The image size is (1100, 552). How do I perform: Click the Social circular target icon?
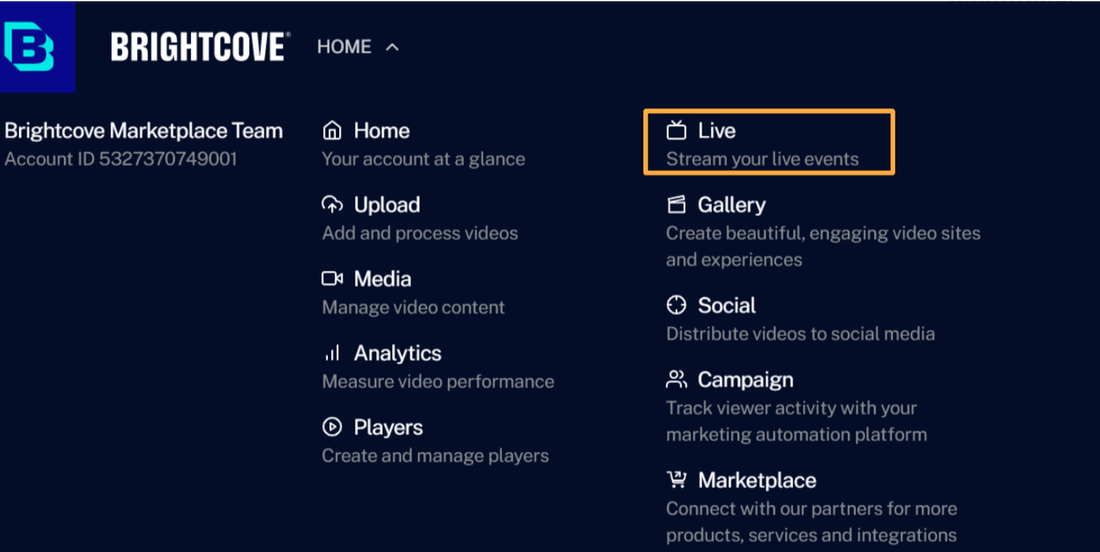tap(677, 305)
